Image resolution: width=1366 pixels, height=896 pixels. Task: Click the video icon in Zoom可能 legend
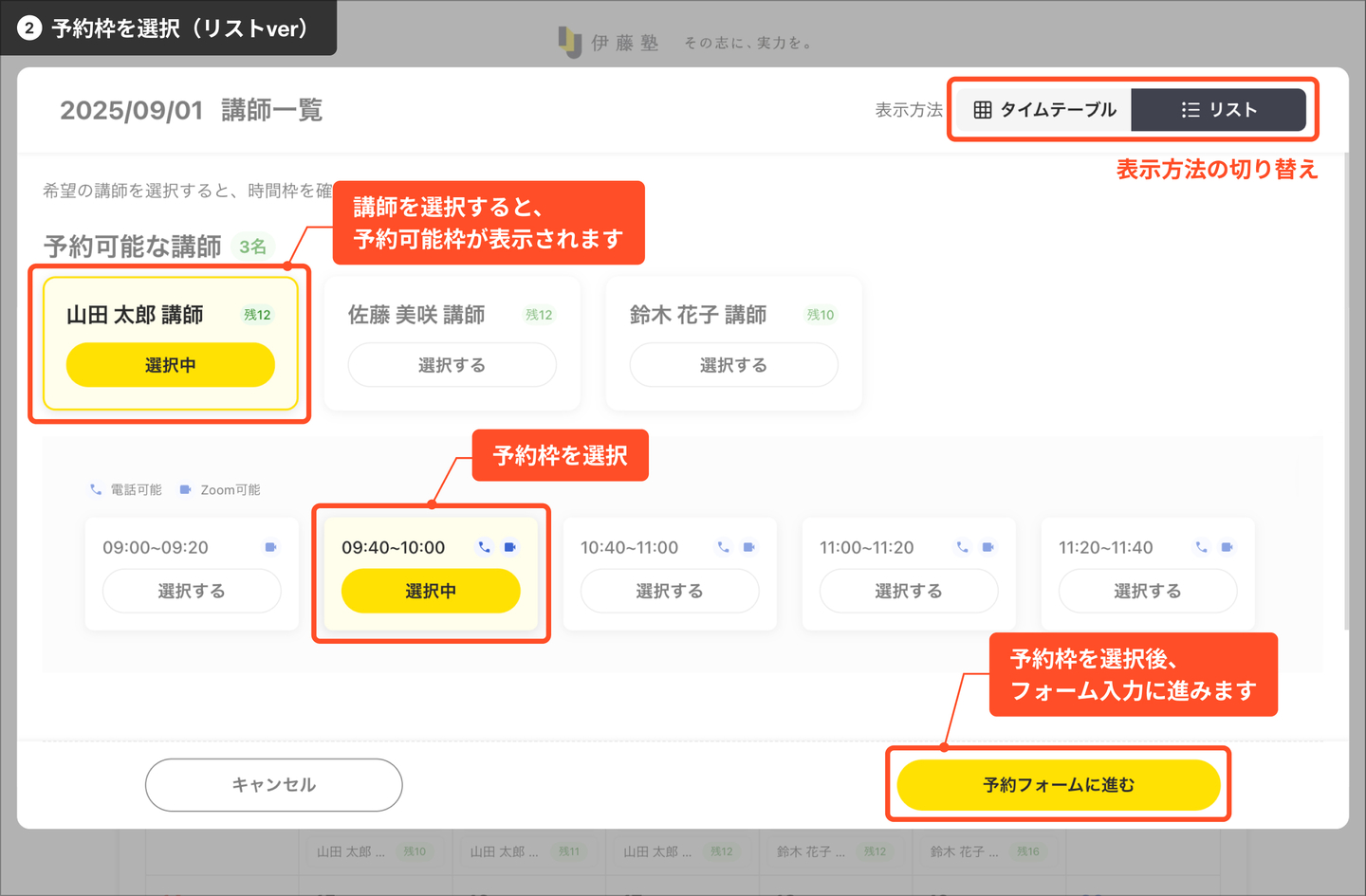(185, 490)
